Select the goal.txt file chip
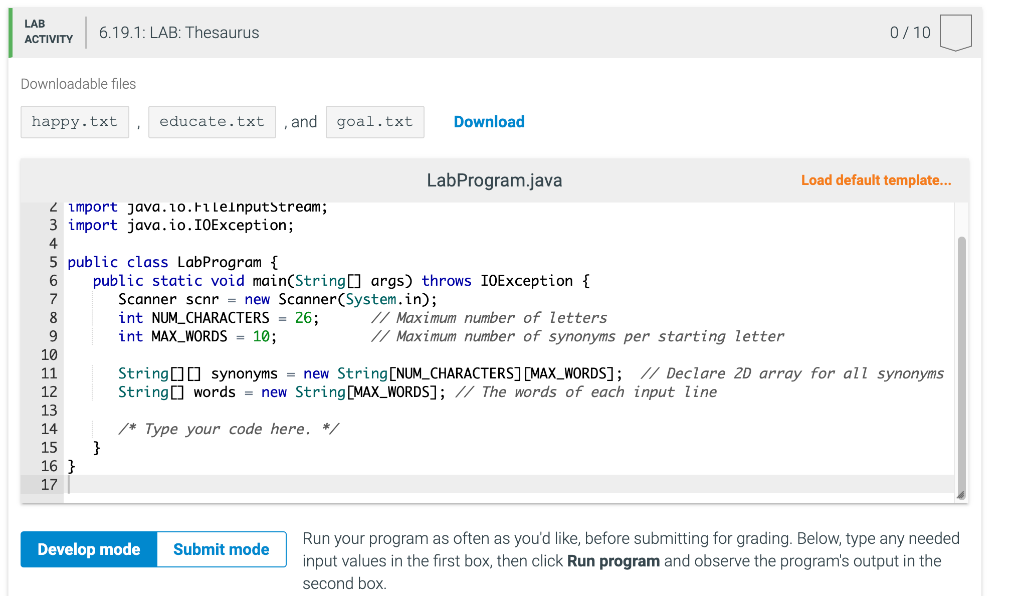 tap(375, 121)
